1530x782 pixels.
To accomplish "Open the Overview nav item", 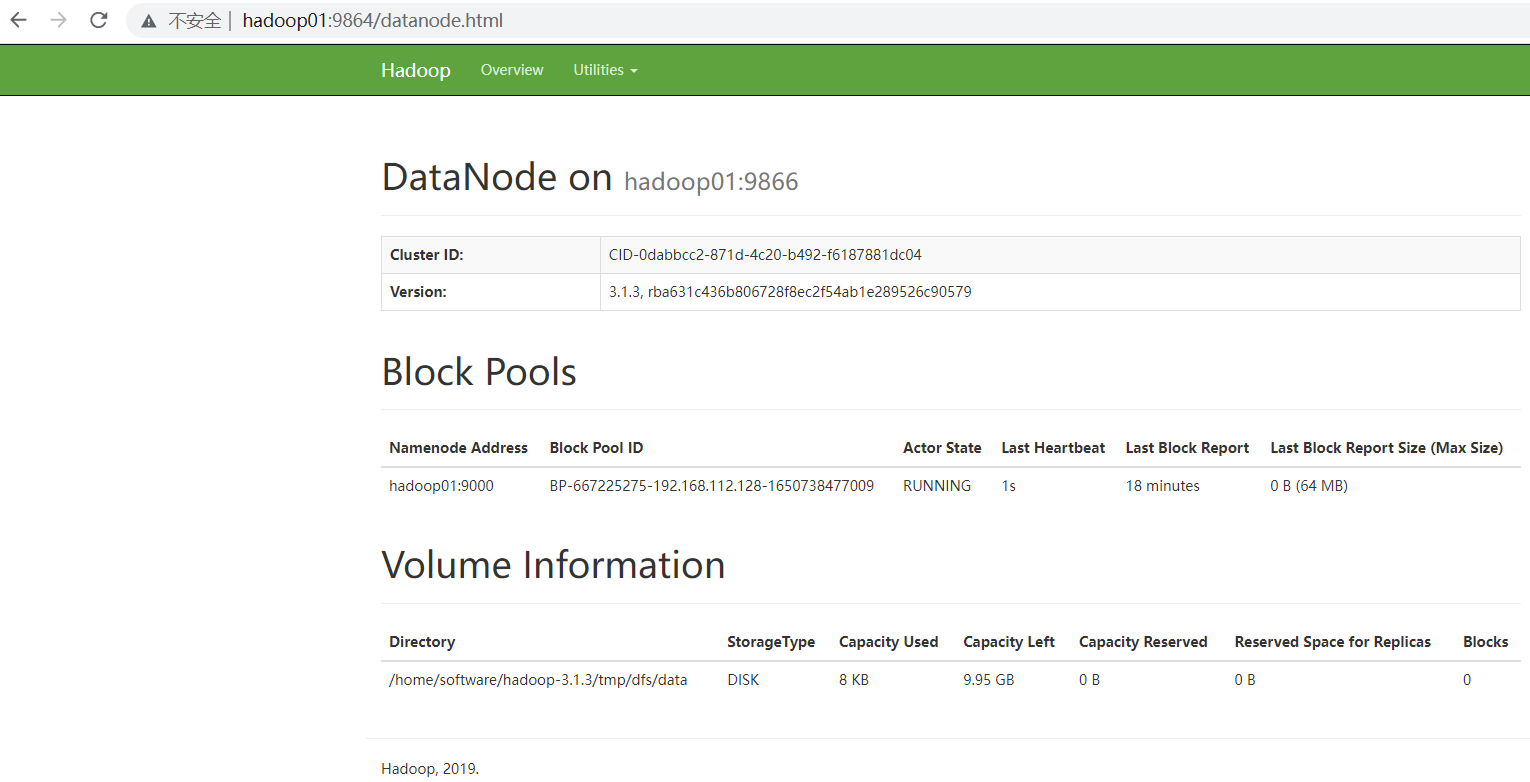I will [x=512, y=70].
